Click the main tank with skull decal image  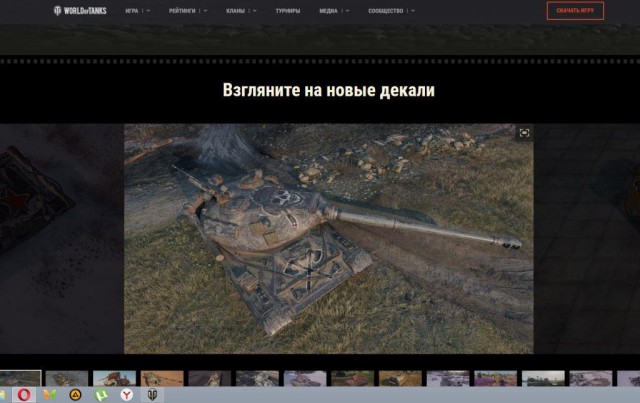click(329, 239)
